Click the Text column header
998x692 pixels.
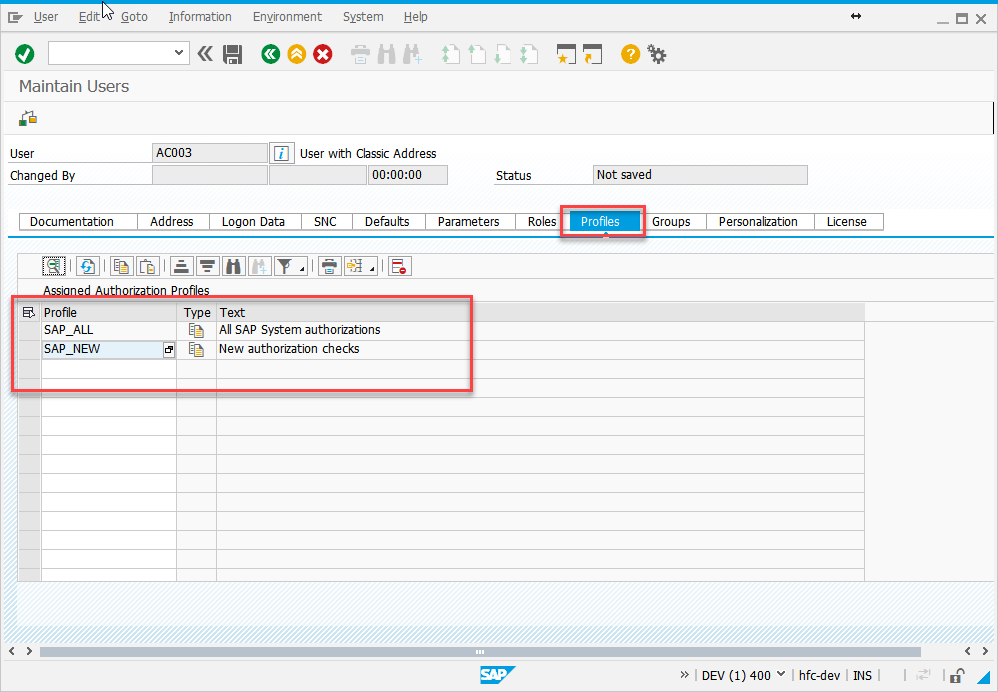(x=540, y=313)
